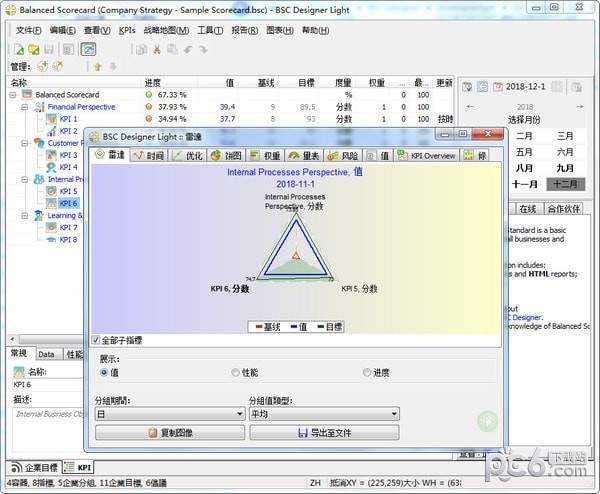
Task: Click the KPI 1 item icon
Action: point(52,119)
